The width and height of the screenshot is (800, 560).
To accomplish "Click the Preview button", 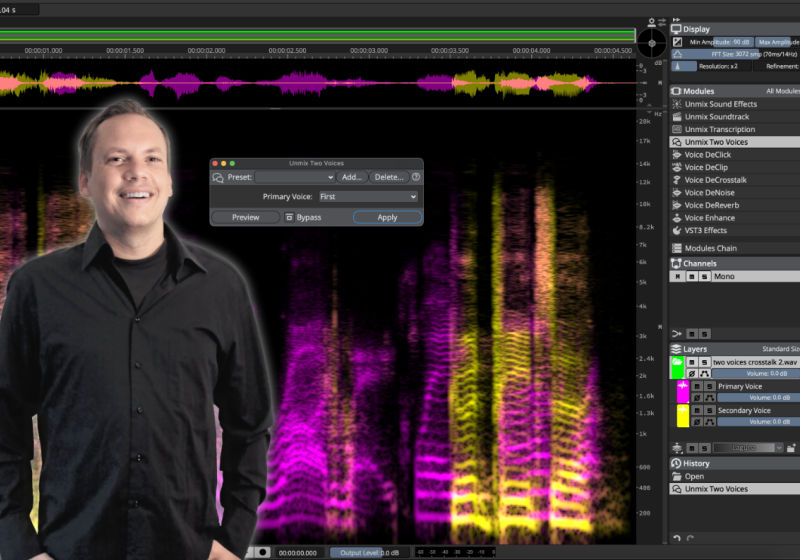I will (245, 217).
